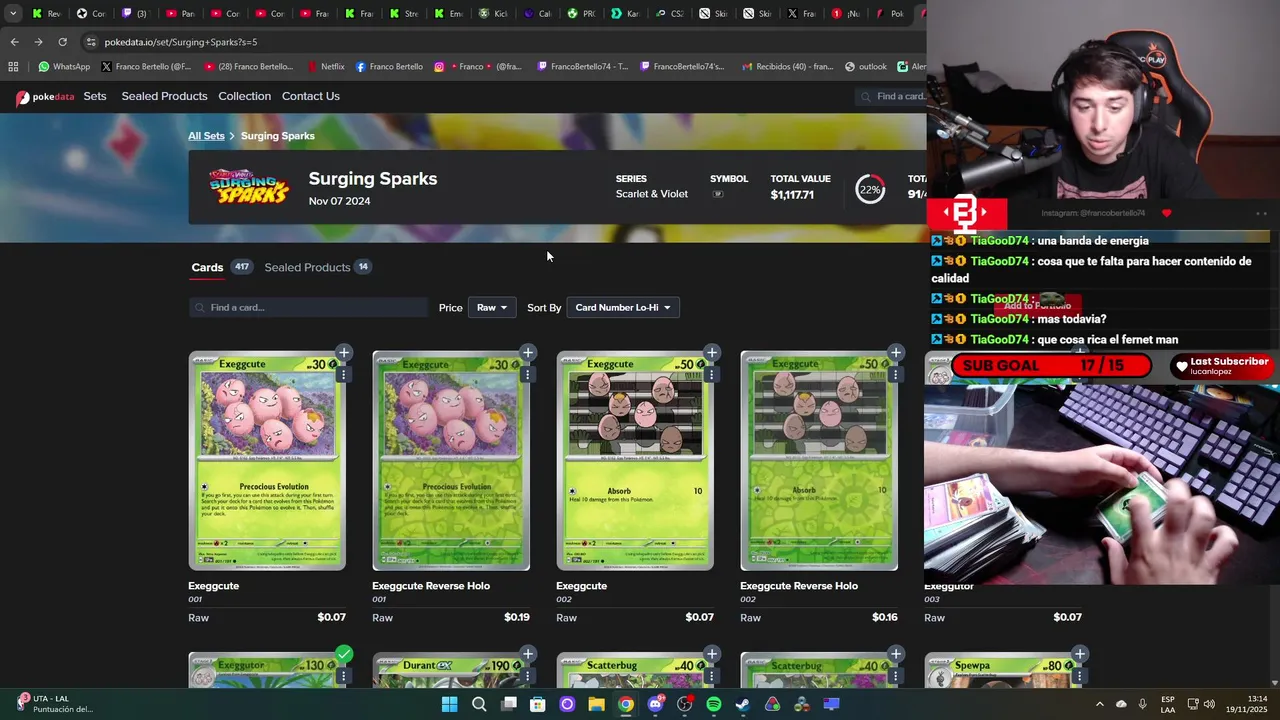Open the Price Raw dropdown

pos(491,307)
